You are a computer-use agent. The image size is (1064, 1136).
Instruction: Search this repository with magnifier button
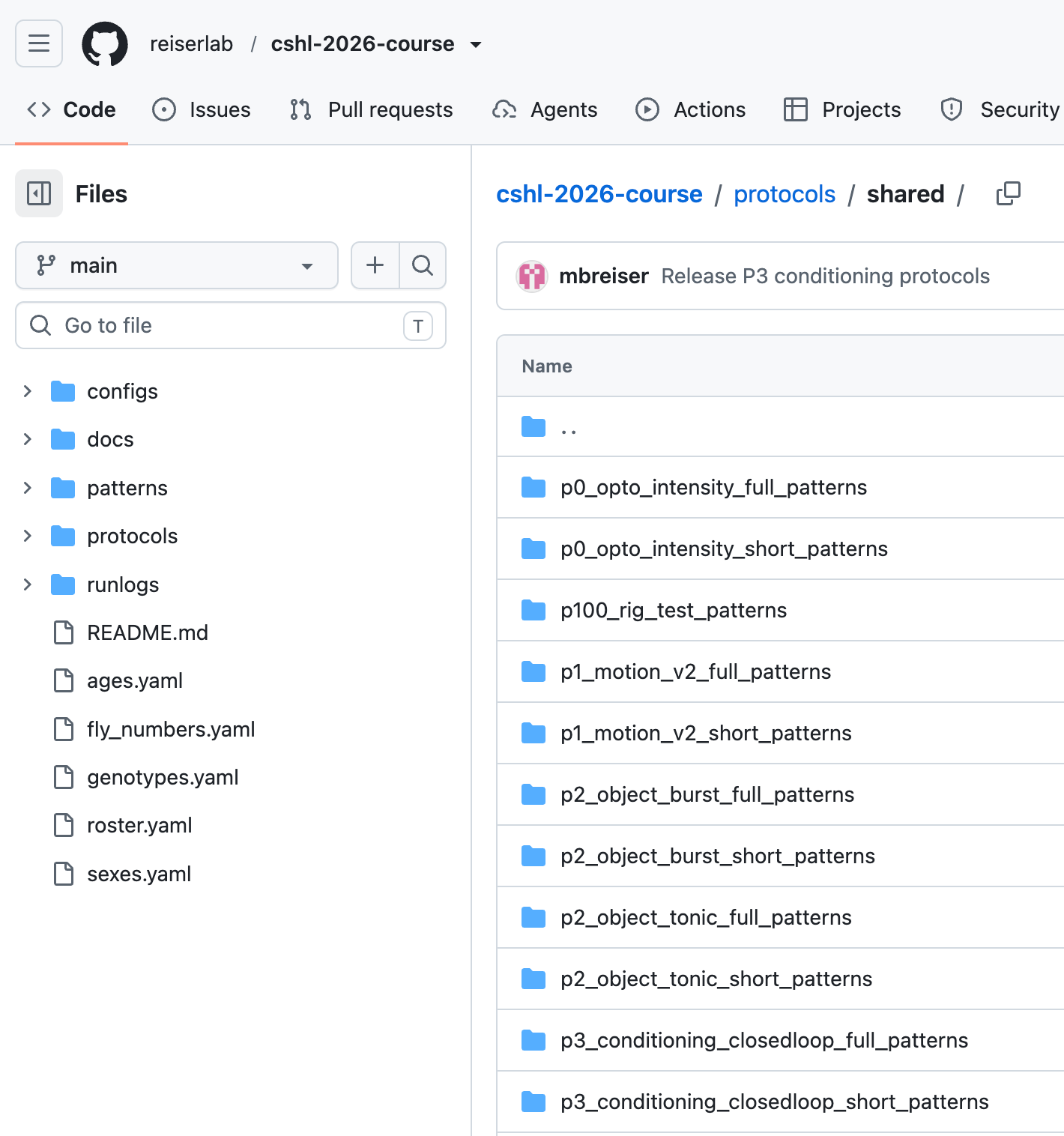click(x=423, y=265)
